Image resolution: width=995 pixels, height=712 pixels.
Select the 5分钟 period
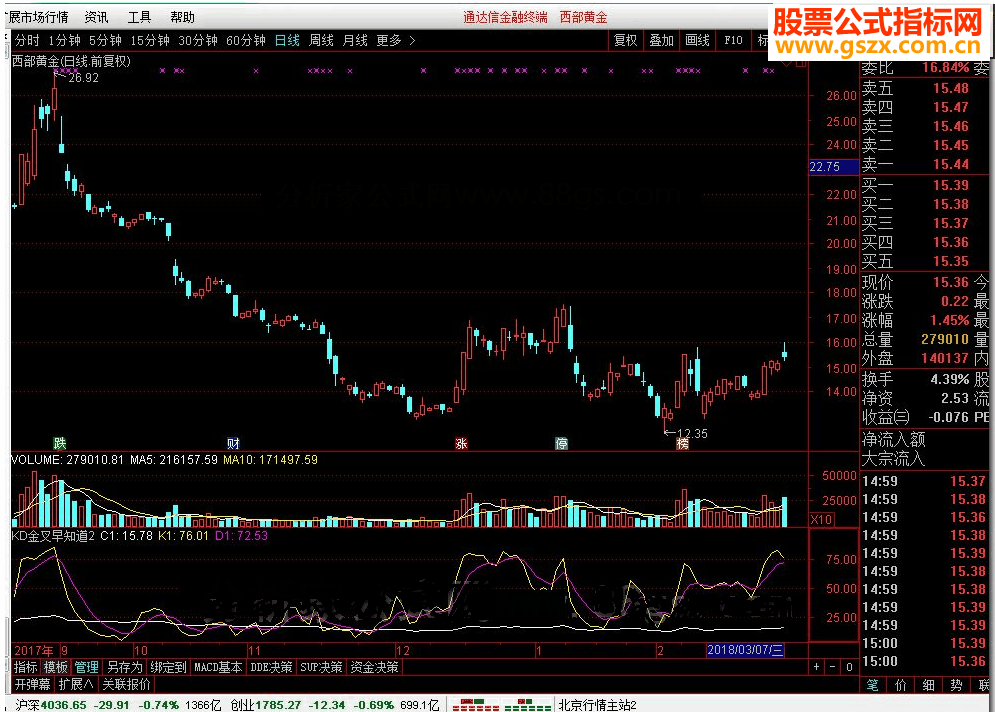[x=105, y=41]
